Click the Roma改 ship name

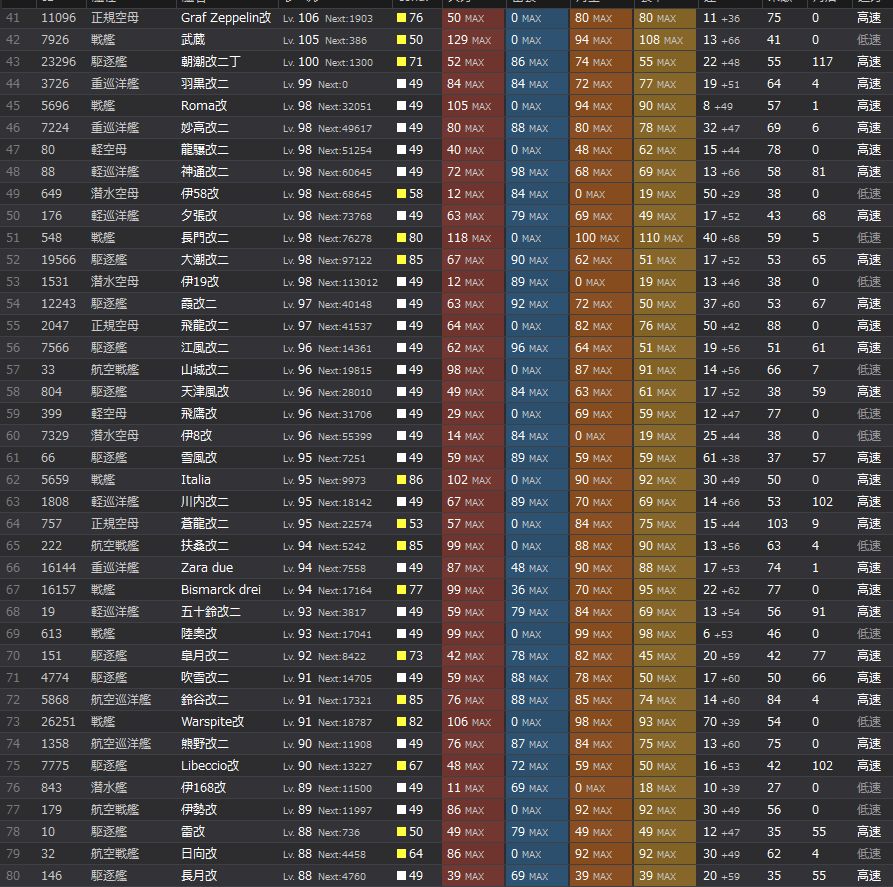204,106
